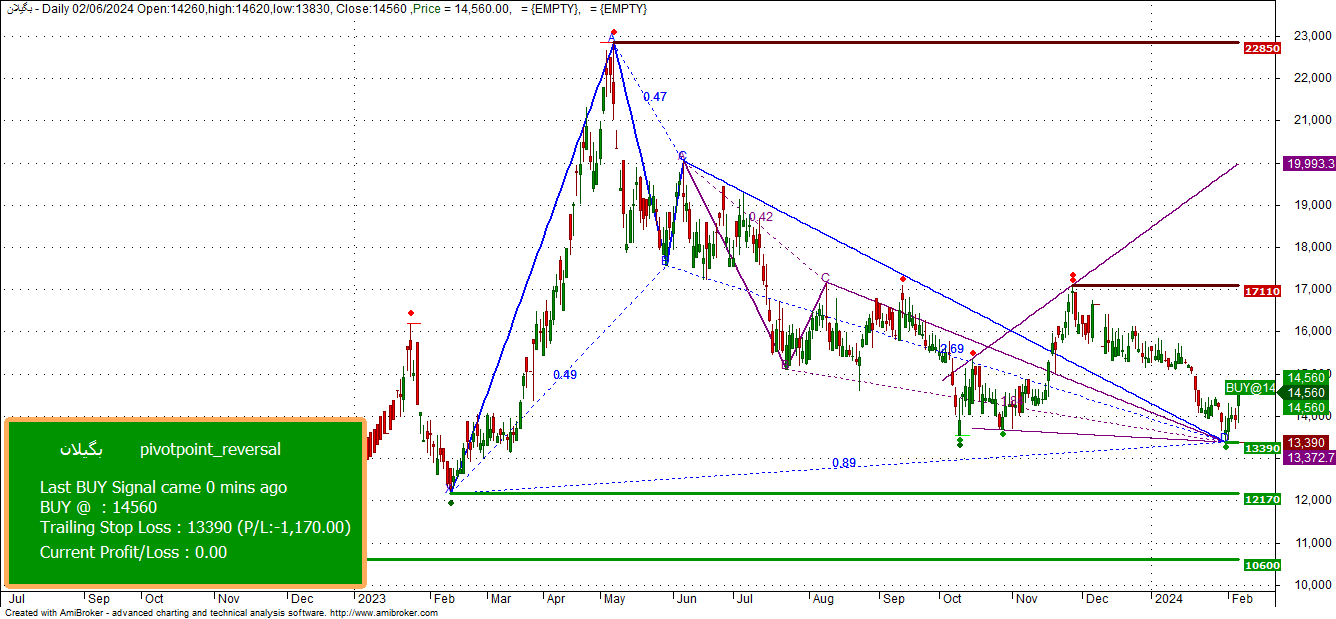Click the green 12170 support label

pyautogui.click(x=1262, y=498)
